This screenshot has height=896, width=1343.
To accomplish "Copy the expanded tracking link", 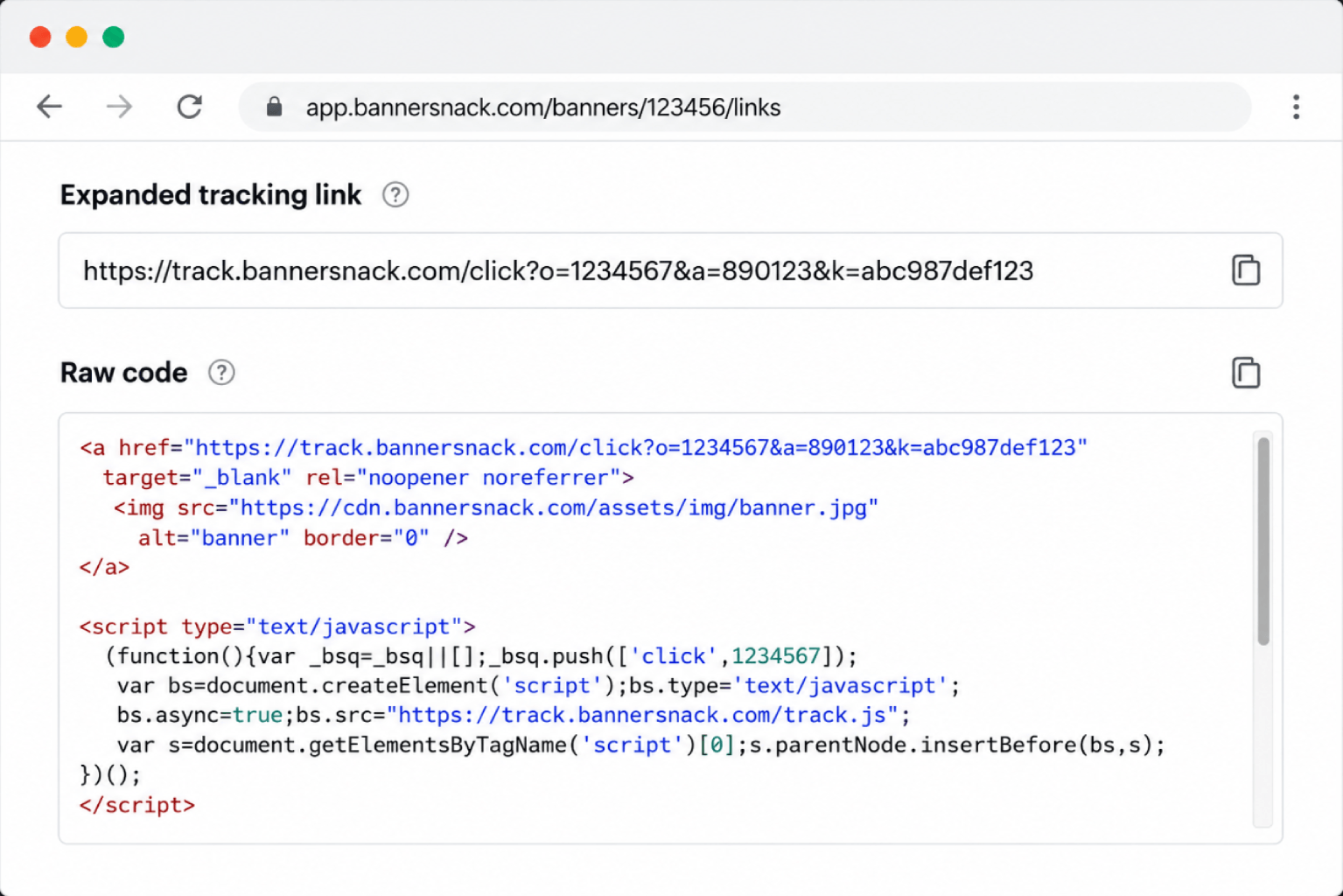I will [x=1245, y=270].
